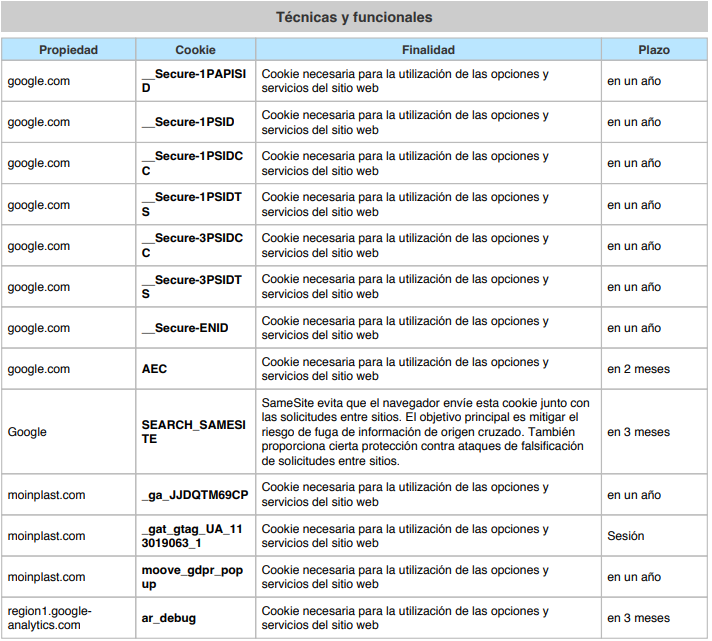Select the Propiedad column header

(68, 50)
